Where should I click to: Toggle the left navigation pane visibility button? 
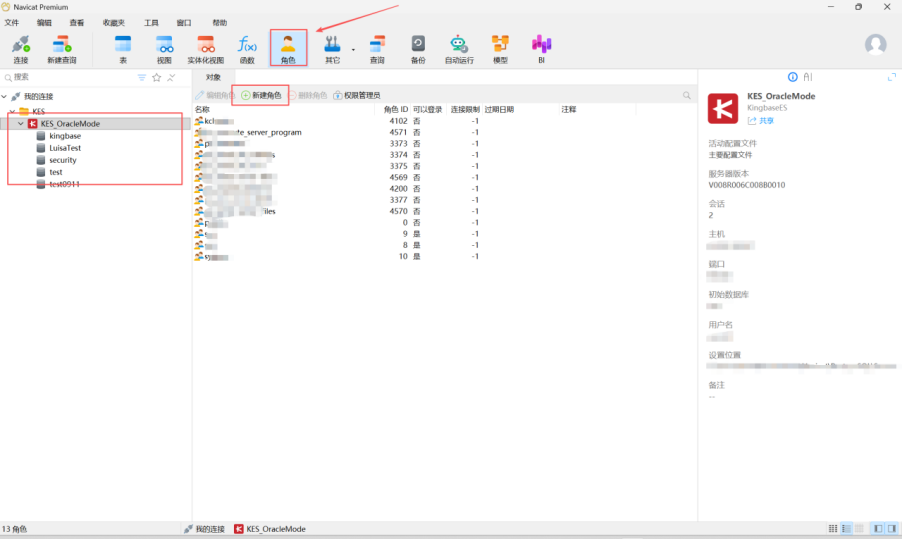(877, 528)
